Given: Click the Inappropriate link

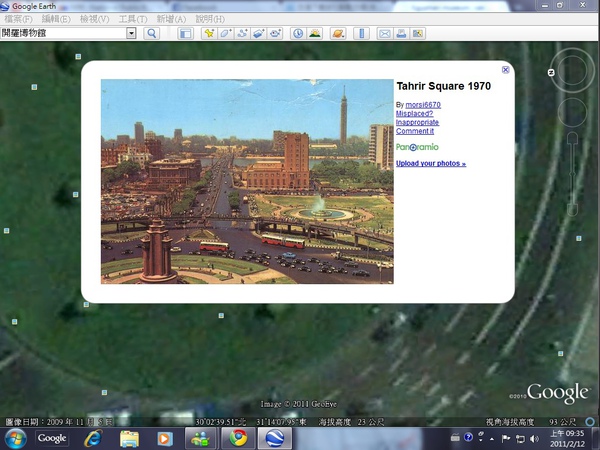Looking at the screenshot, I should click(417, 122).
